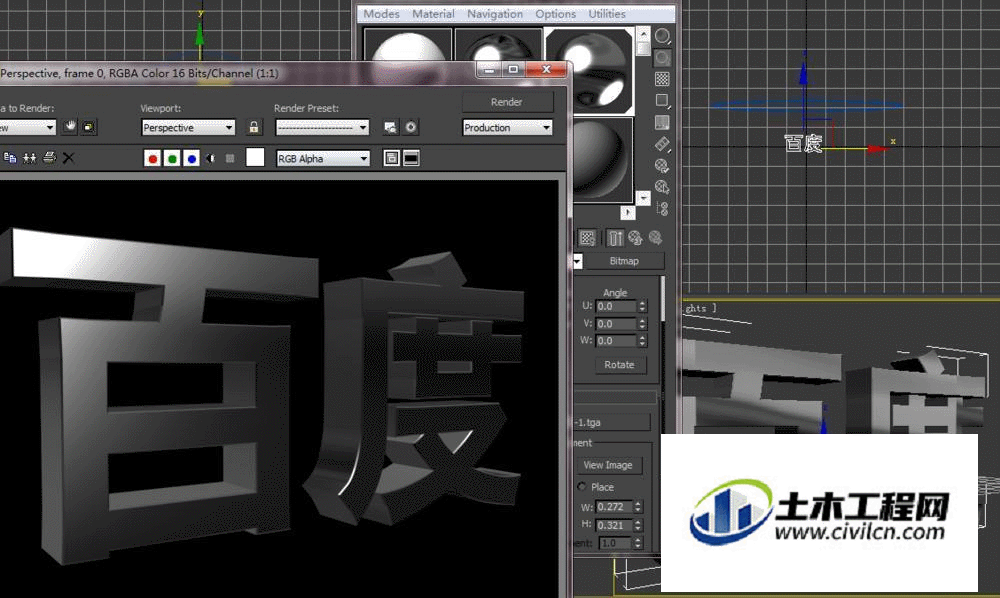This screenshot has height=598, width=1000.
Task: Click the Sample Type sphere icon
Action: click(x=663, y=36)
